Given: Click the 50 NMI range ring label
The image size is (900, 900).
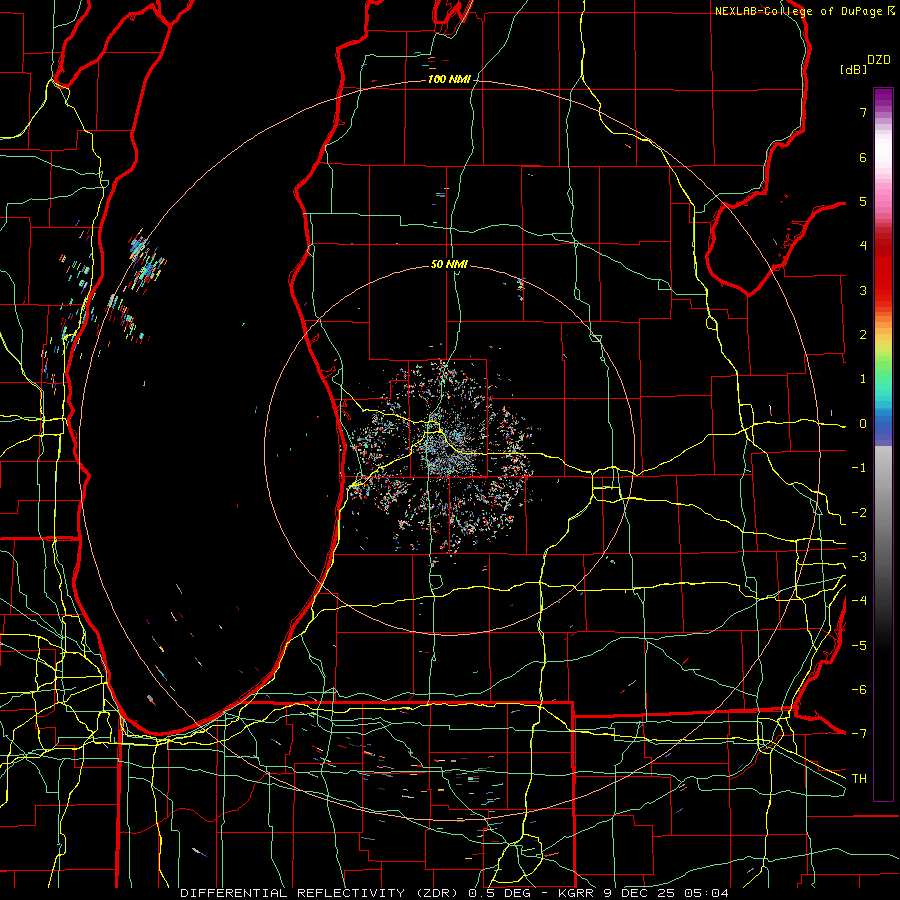Looking at the screenshot, I should [449, 264].
